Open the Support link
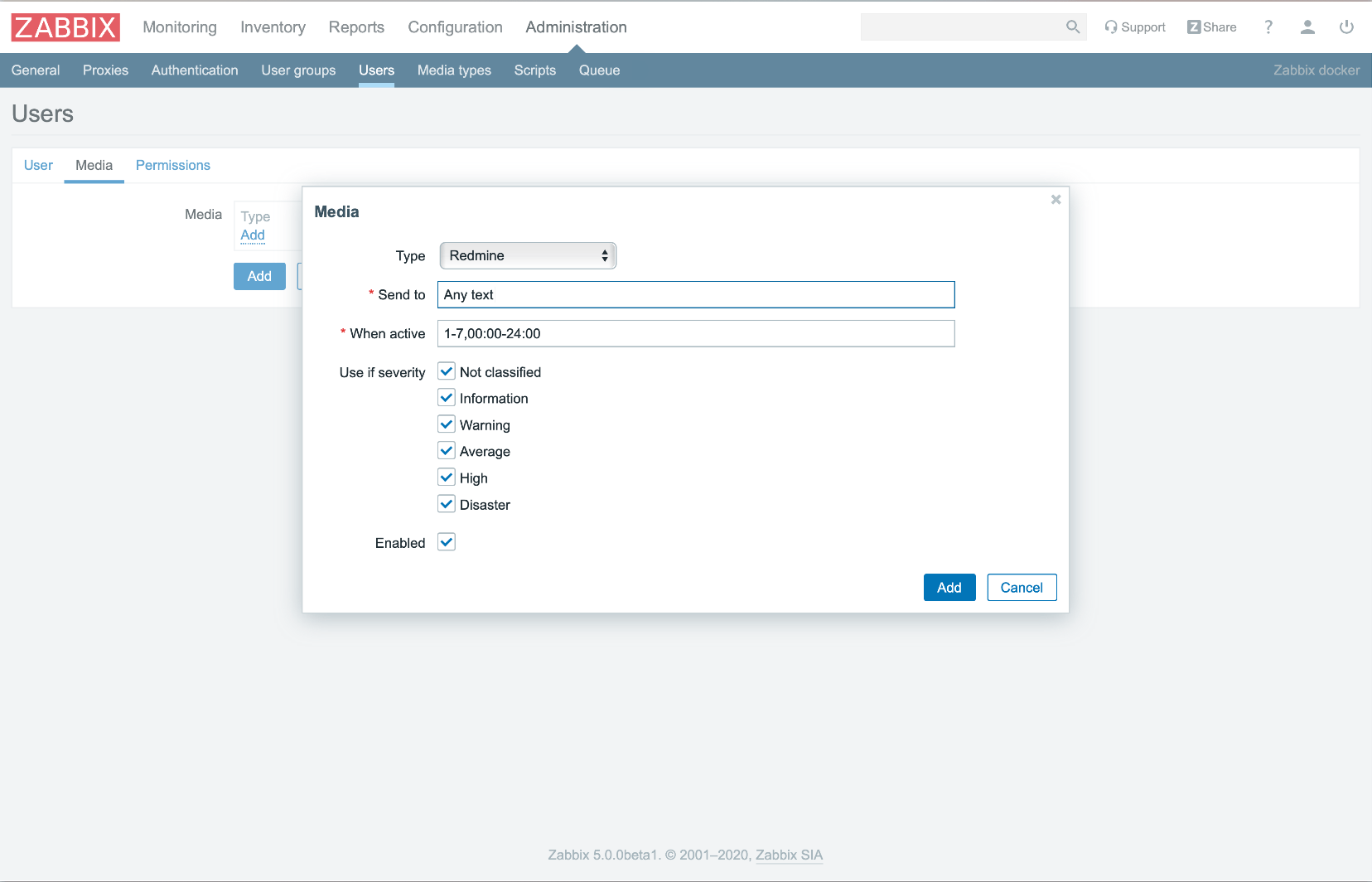1372x882 pixels. click(x=1134, y=27)
